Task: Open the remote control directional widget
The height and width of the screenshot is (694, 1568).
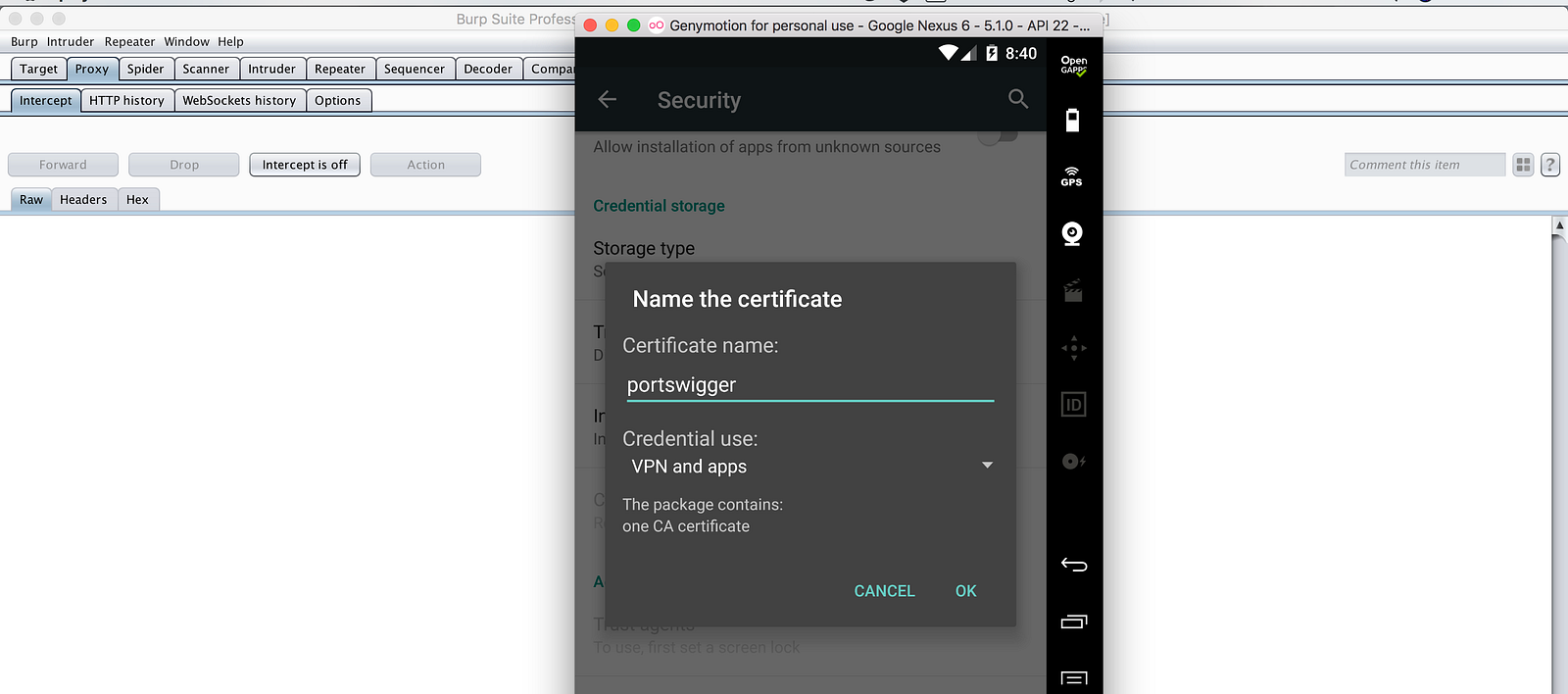Action: click(1074, 348)
